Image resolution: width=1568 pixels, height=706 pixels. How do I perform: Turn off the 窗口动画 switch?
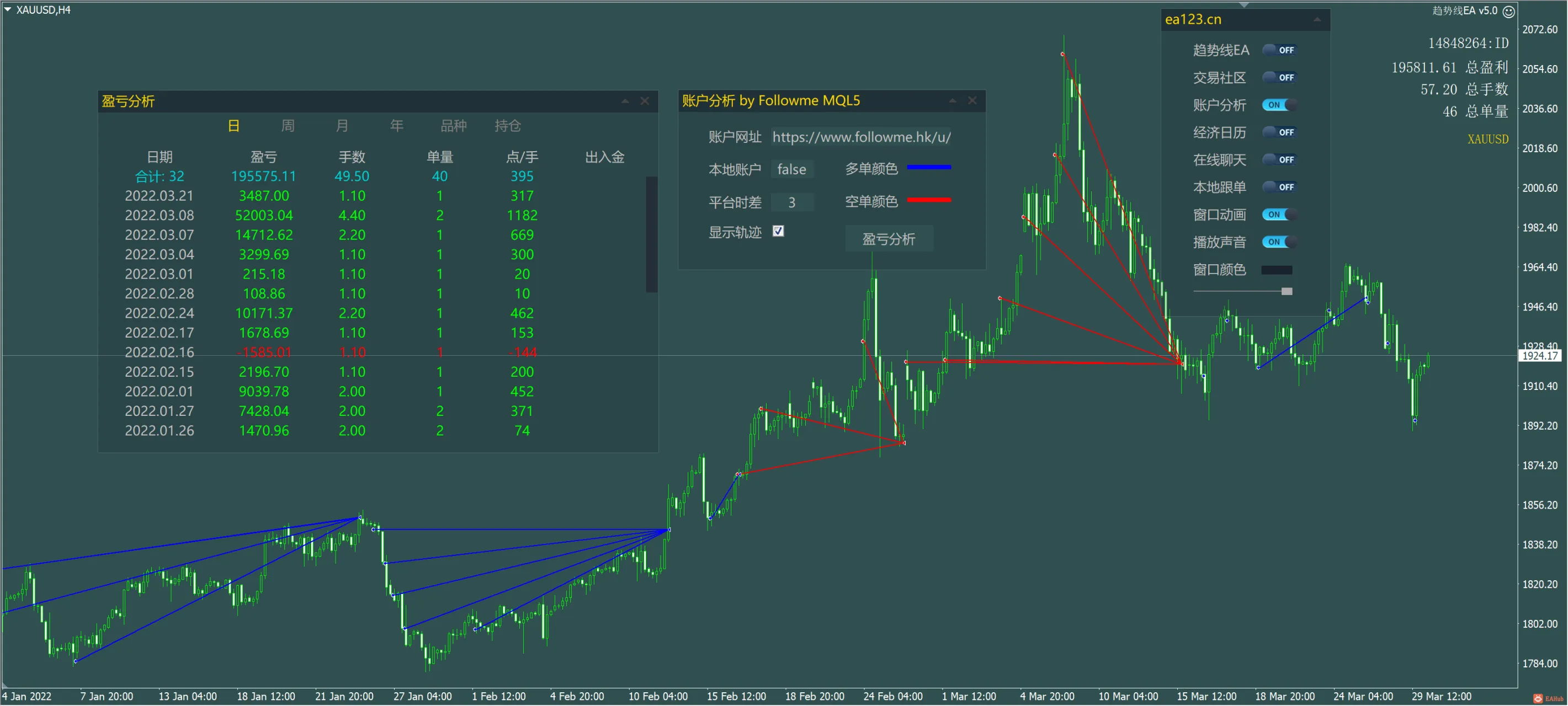pyautogui.click(x=1278, y=214)
